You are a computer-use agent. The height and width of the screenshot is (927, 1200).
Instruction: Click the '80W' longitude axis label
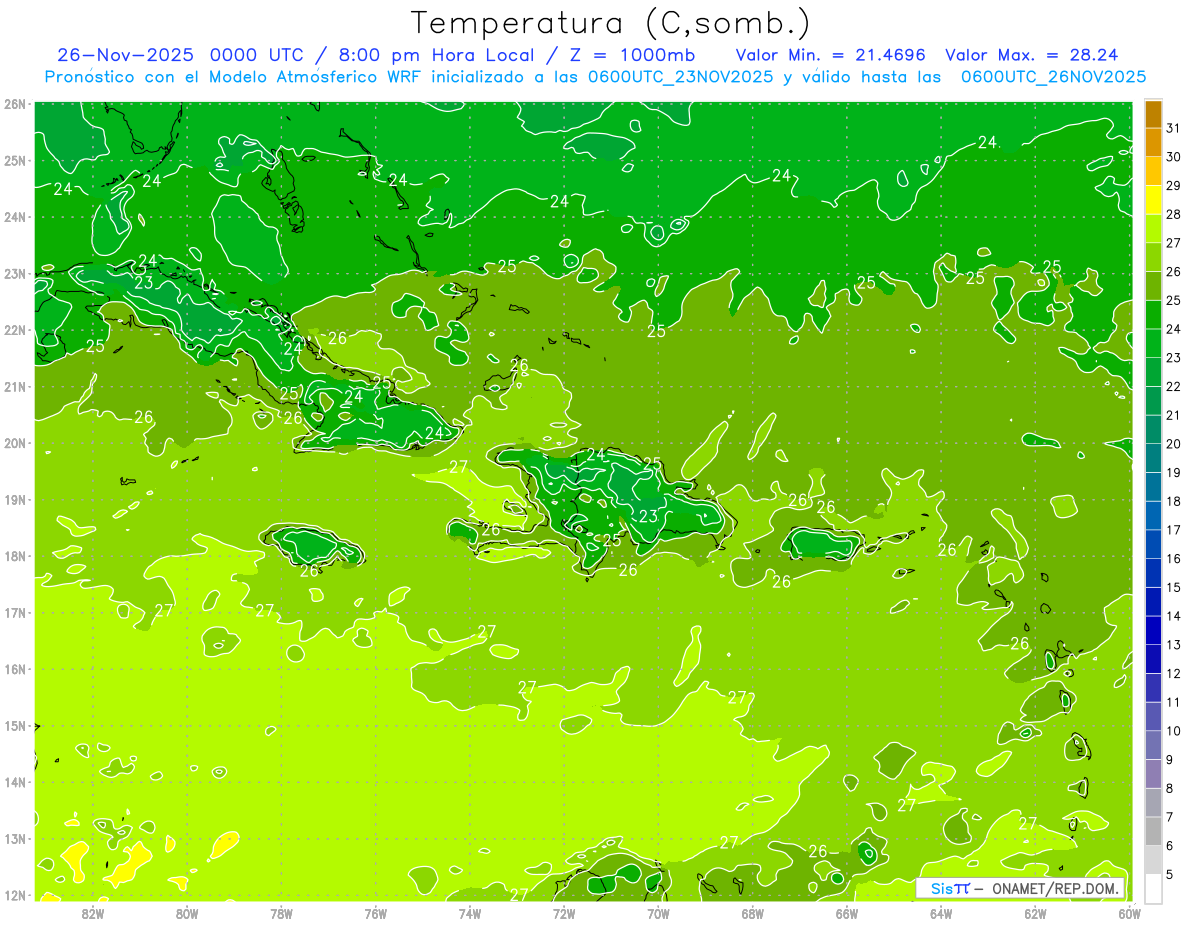tap(187, 914)
